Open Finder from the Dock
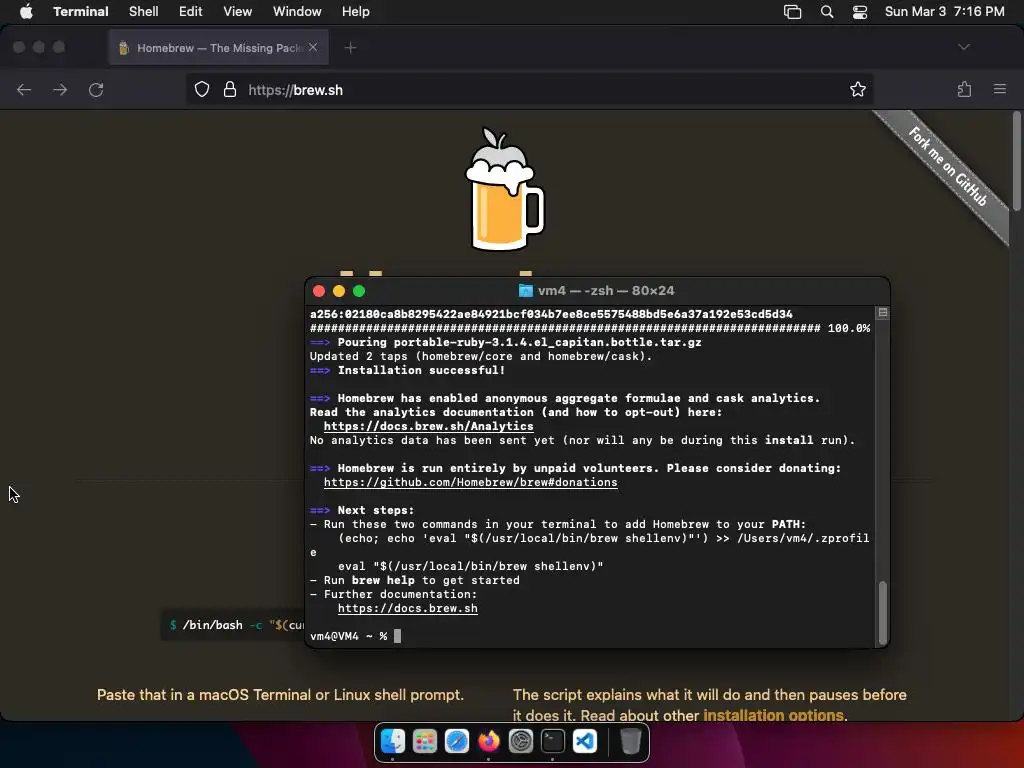The height and width of the screenshot is (768, 1024). 393,741
